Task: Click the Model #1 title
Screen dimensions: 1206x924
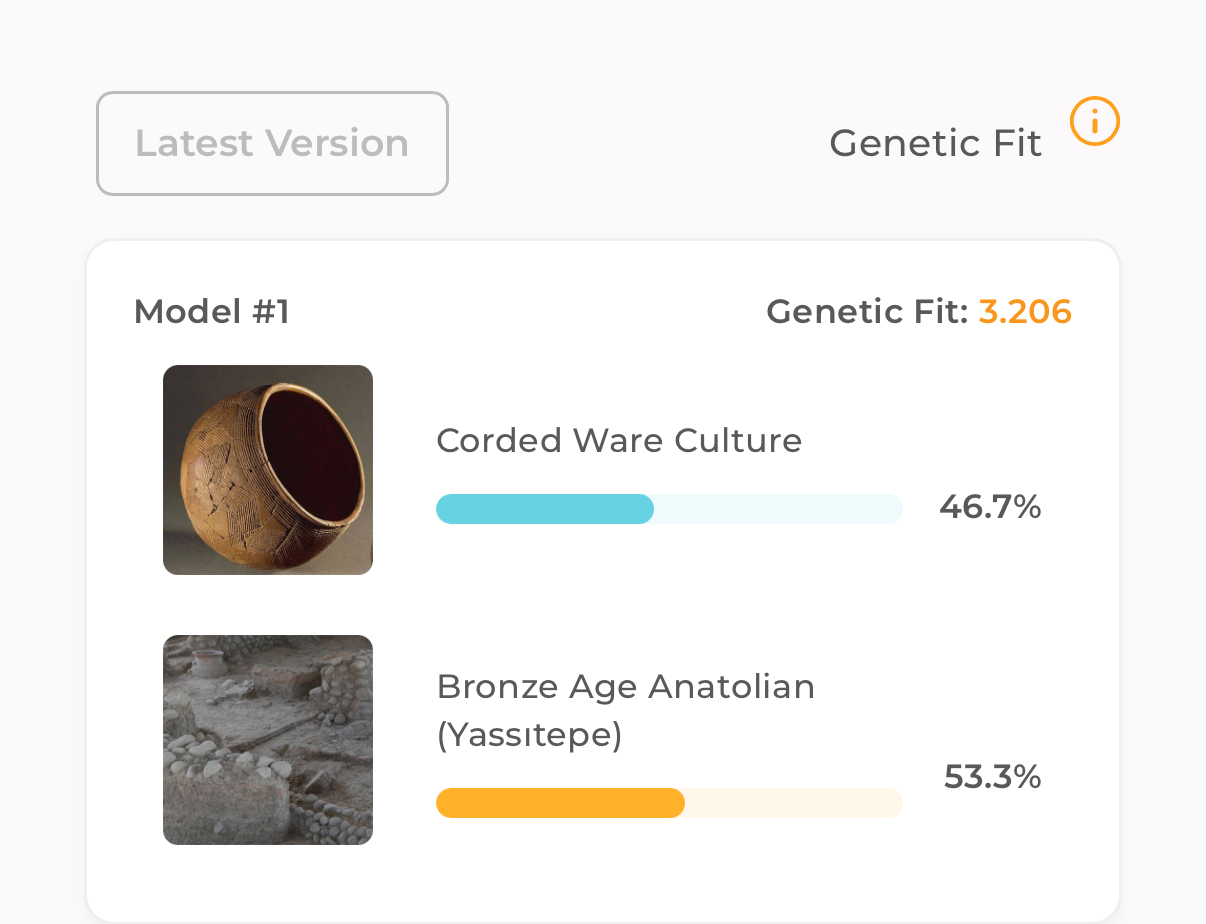Action: (211, 312)
